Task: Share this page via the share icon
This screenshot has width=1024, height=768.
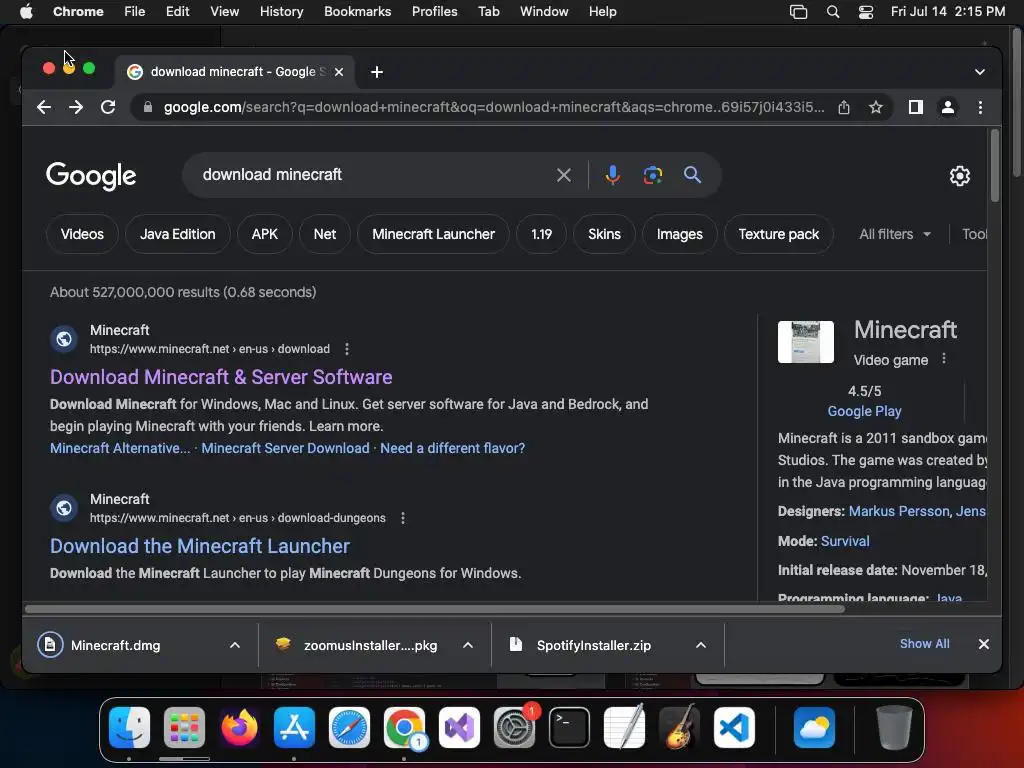Action: (844, 107)
